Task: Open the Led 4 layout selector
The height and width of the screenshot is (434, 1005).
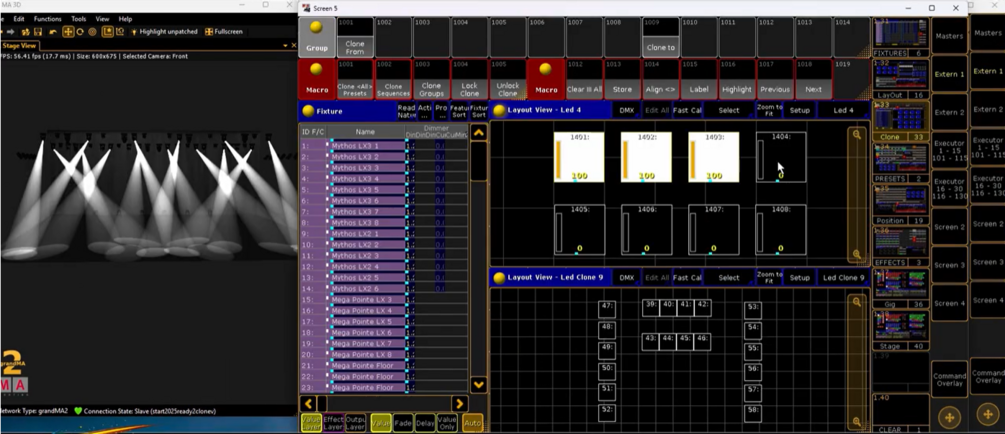Action: click(843, 110)
